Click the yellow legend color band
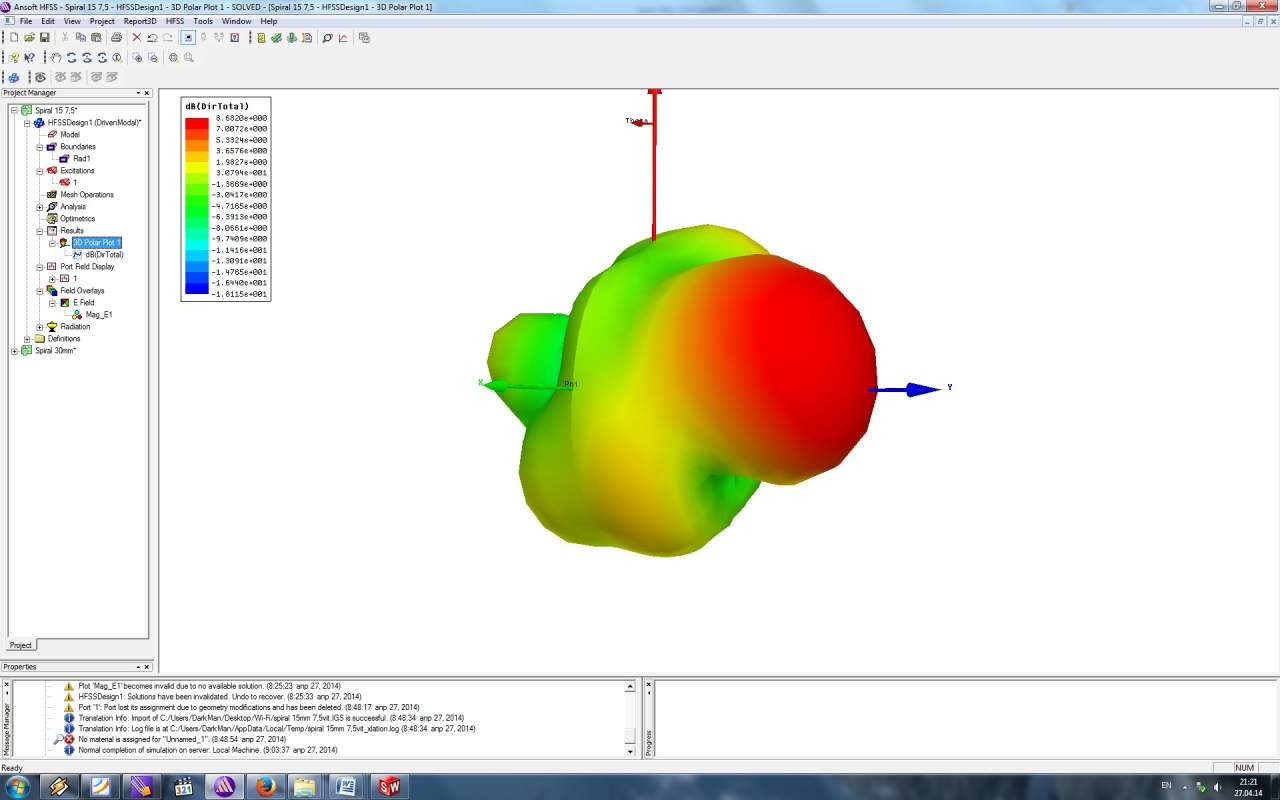Viewport: 1280px width, 800px height. (x=197, y=167)
